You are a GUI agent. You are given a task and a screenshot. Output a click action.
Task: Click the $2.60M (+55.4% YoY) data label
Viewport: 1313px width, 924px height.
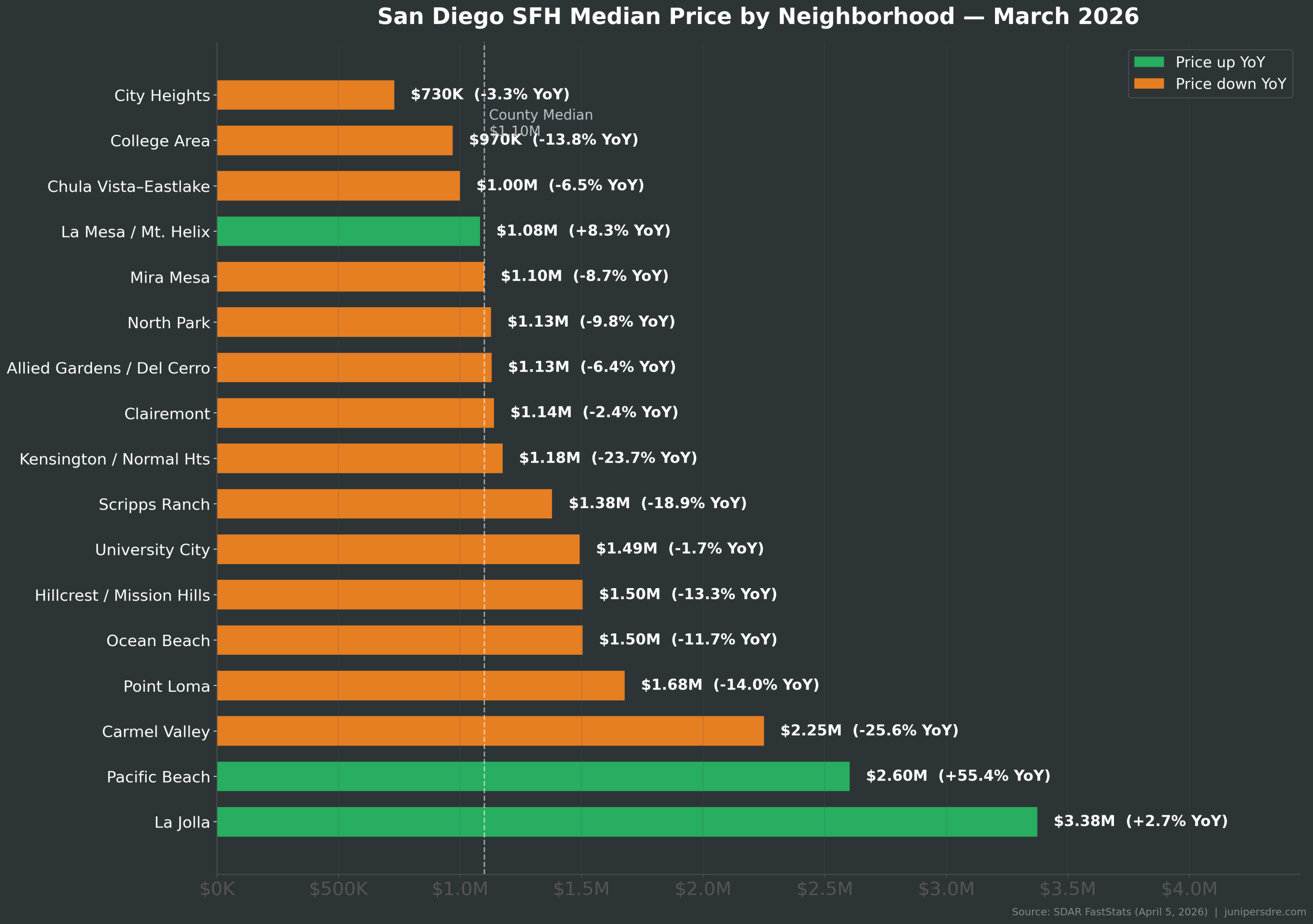pos(958,776)
